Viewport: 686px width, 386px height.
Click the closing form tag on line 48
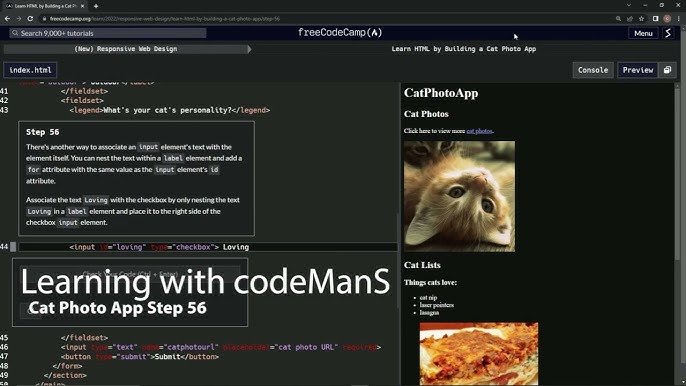[x=67, y=366]
